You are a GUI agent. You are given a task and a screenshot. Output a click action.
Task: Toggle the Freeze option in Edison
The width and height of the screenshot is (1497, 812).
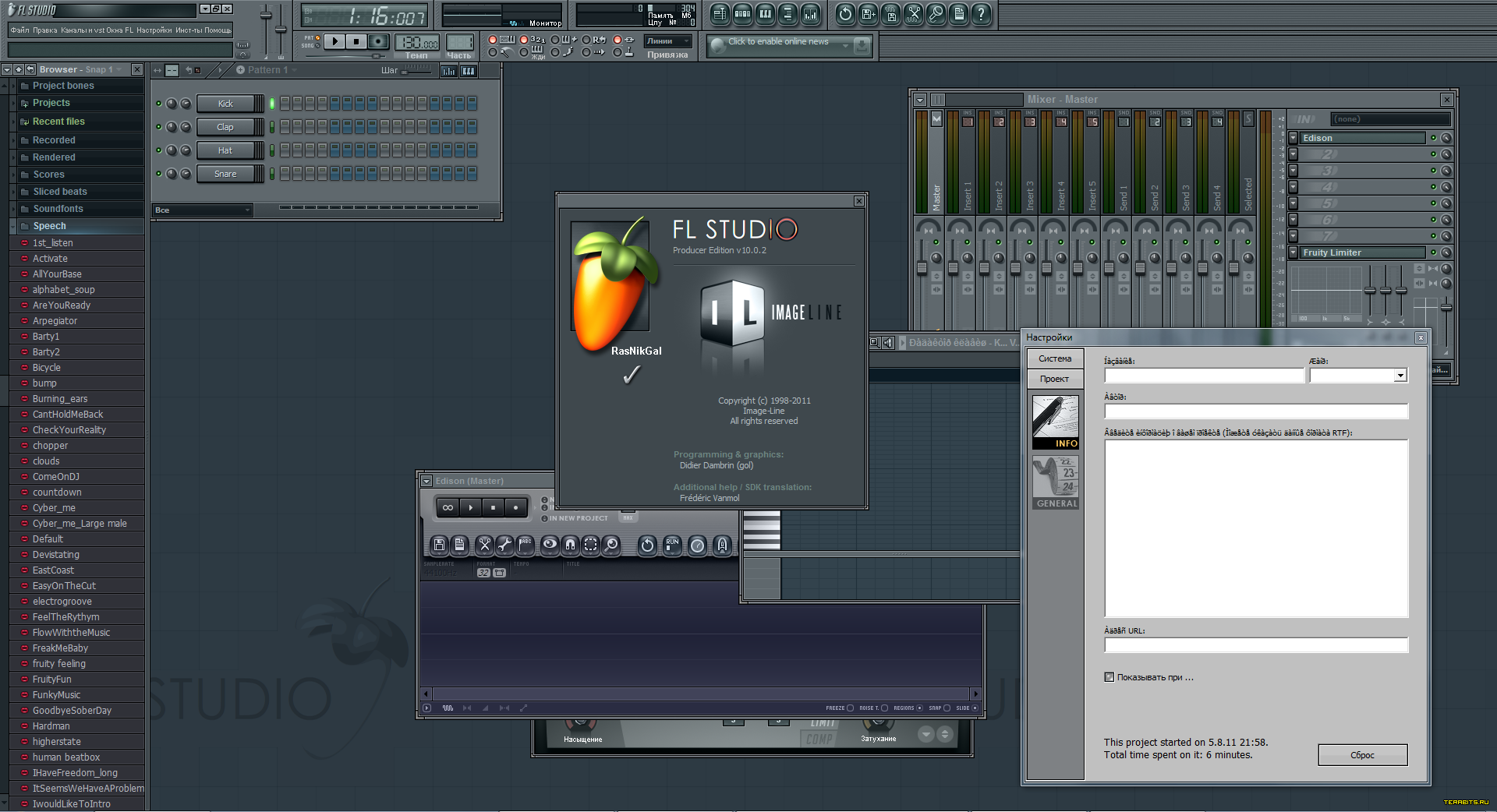(850, 708)
